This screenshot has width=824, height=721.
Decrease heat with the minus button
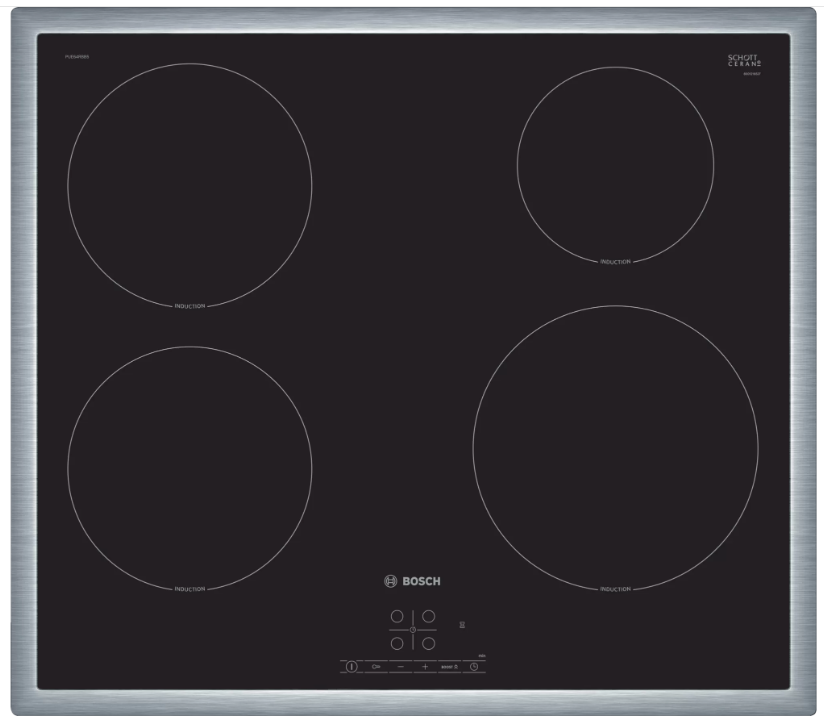400,666
